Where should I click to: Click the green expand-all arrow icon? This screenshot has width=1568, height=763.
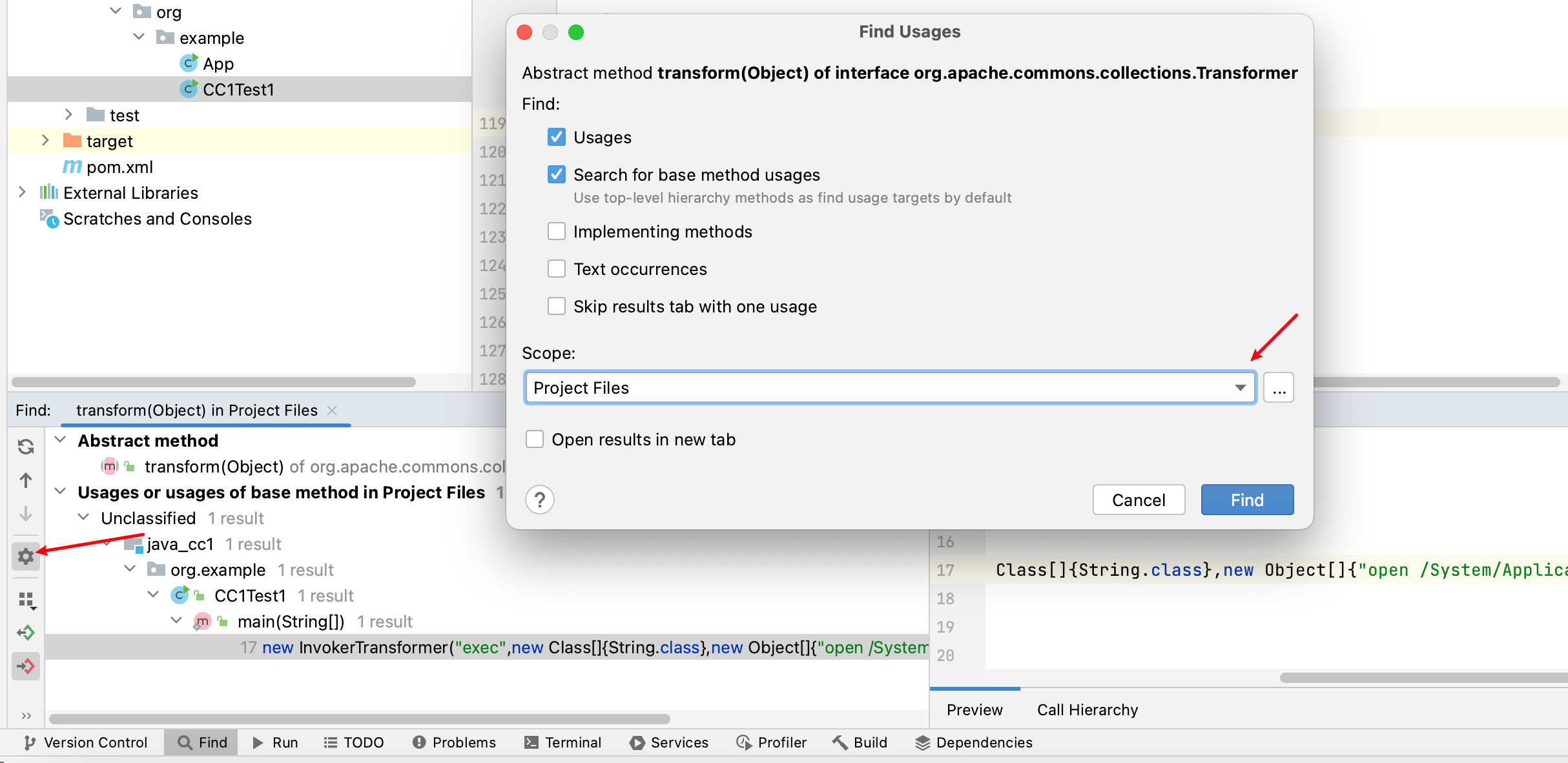tap(26, 633)
